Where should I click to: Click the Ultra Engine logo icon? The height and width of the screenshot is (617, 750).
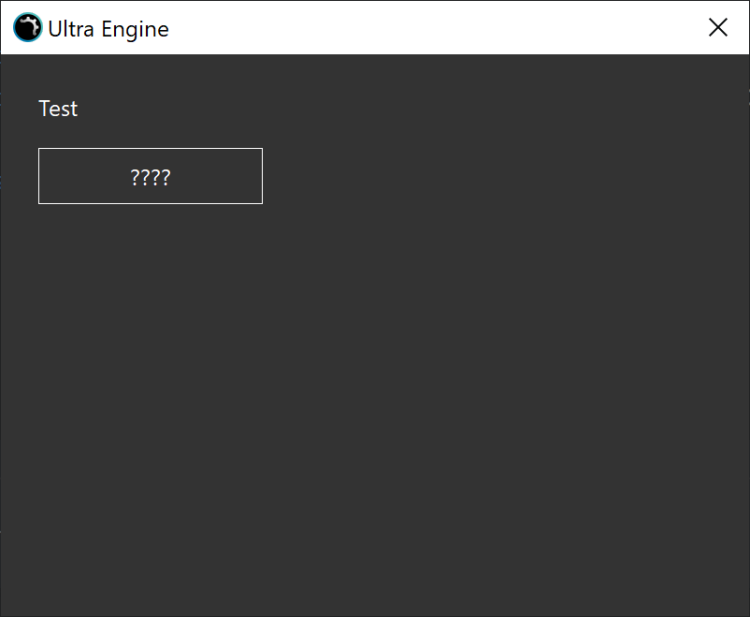28,28
